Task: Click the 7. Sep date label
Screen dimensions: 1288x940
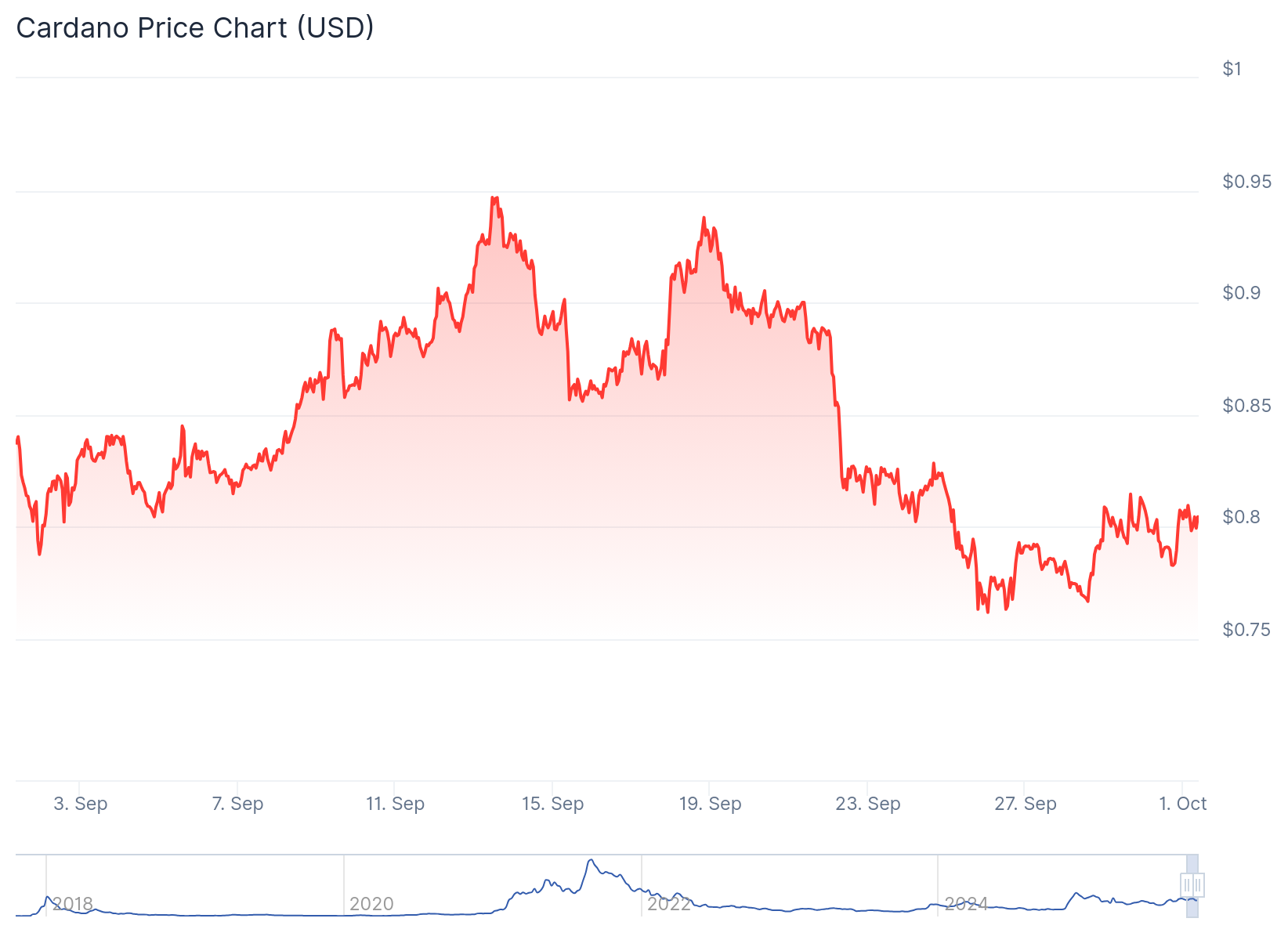Action: (x=237, y=804)
